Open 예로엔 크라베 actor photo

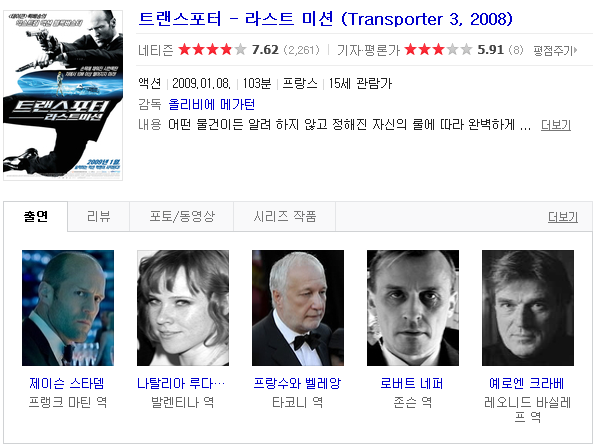click(528, 308)
